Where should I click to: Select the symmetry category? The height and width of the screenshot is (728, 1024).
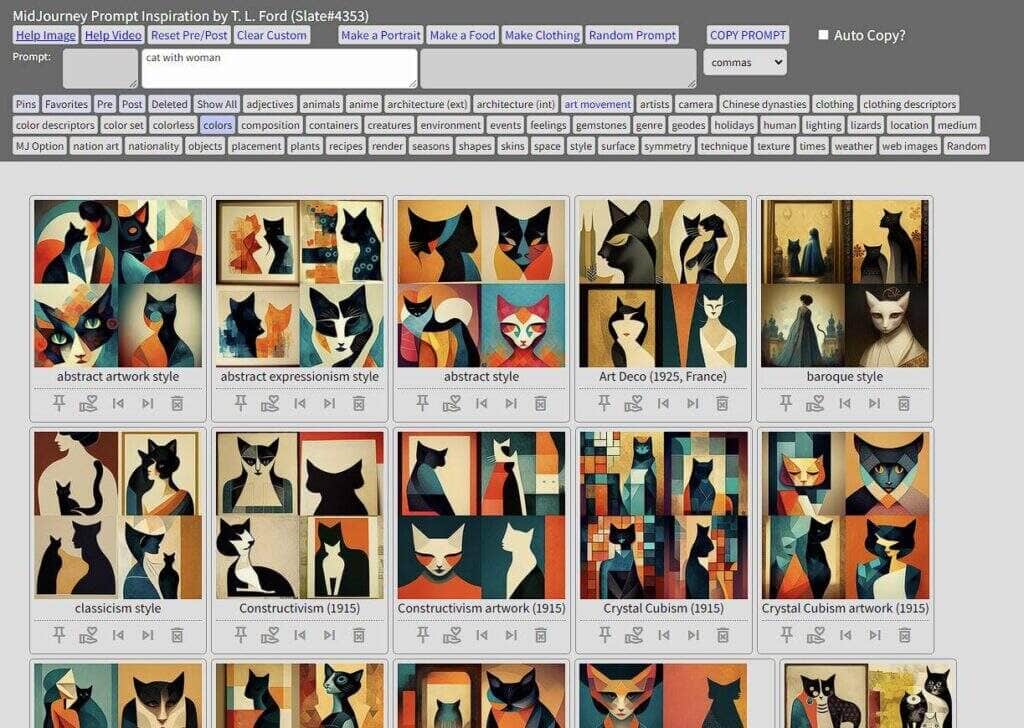point(667,146)
